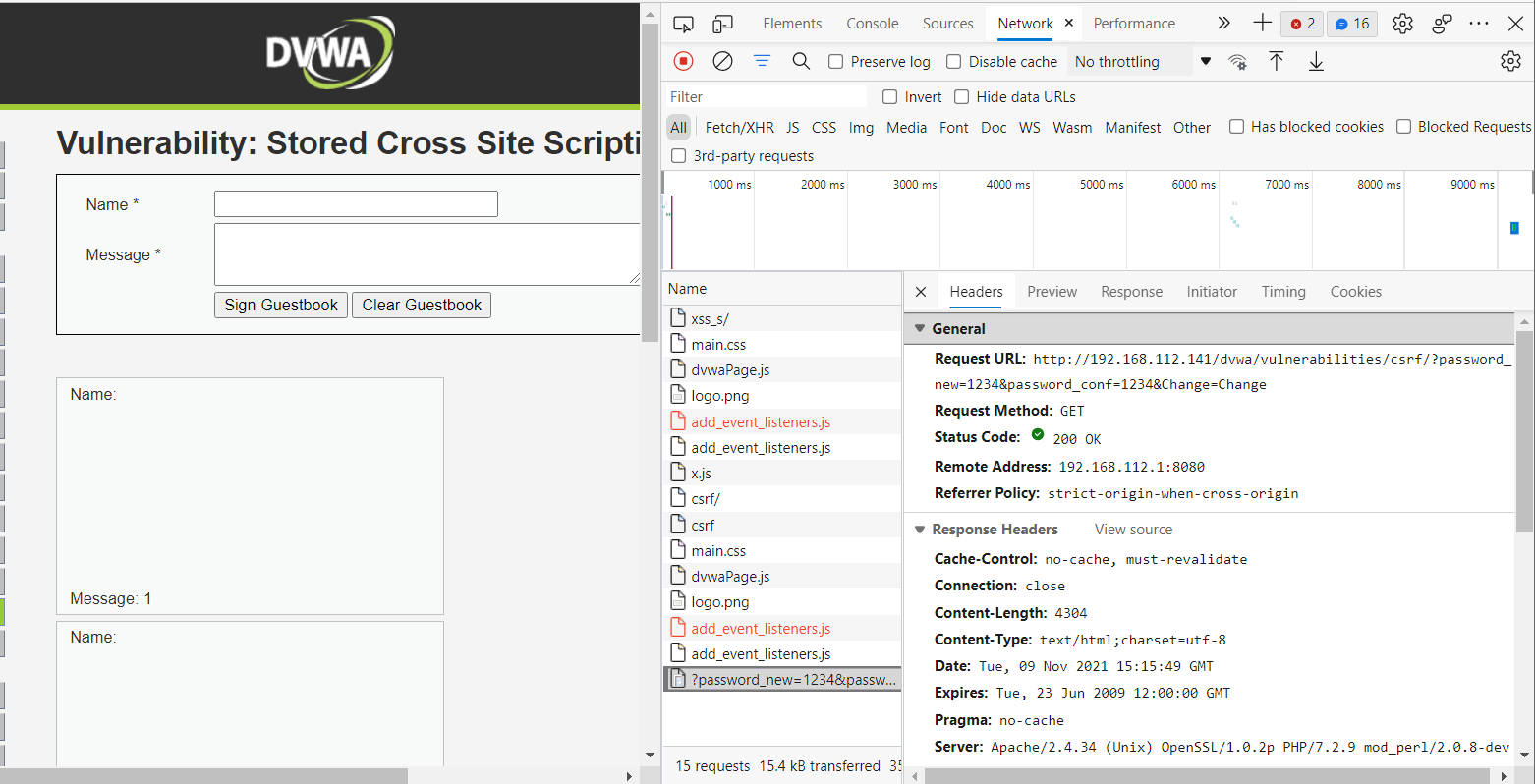Open the 16 messages badge
1535x784 pixels.
coord(1352,24)
